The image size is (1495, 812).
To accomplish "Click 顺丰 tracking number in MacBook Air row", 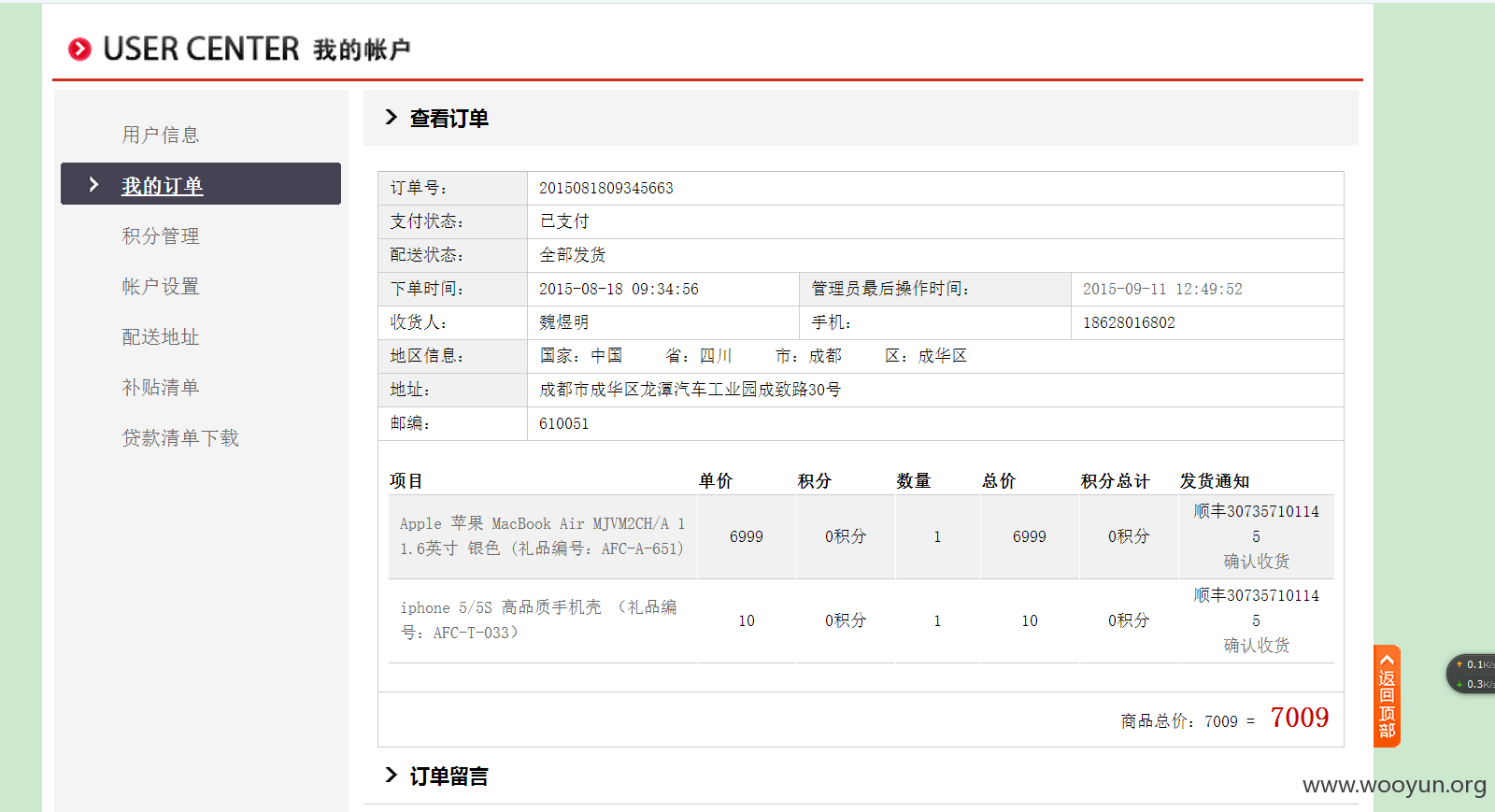I will pyautogui.click(x=1256, y=523).
